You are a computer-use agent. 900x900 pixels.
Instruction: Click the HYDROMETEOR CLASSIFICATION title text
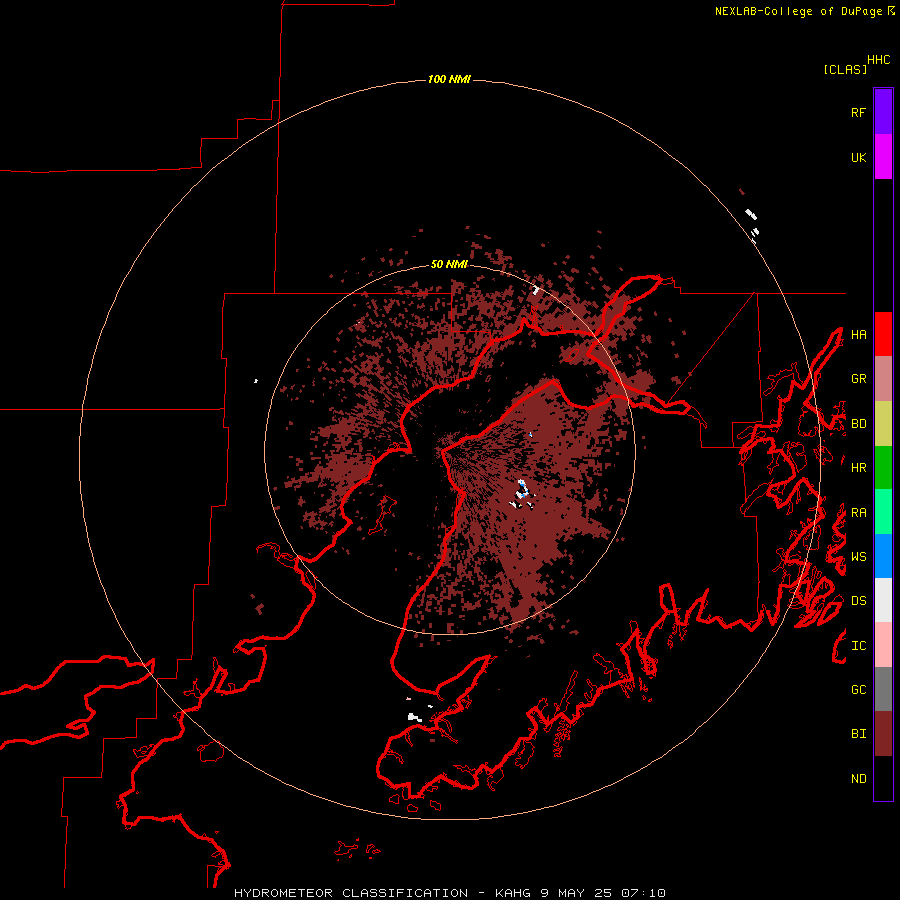coord(351,893)
